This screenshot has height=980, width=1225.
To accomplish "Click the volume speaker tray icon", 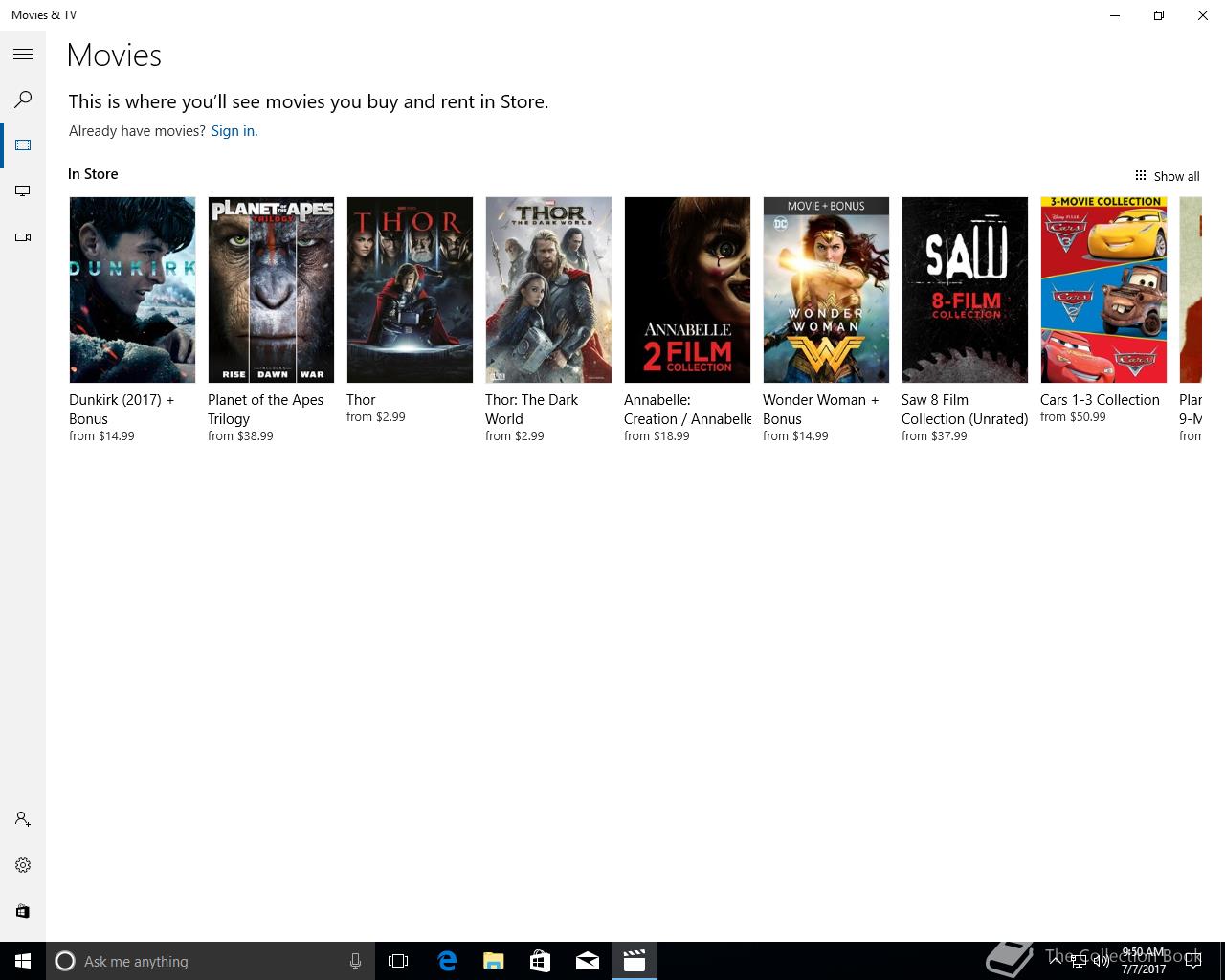I will 1101,962.
